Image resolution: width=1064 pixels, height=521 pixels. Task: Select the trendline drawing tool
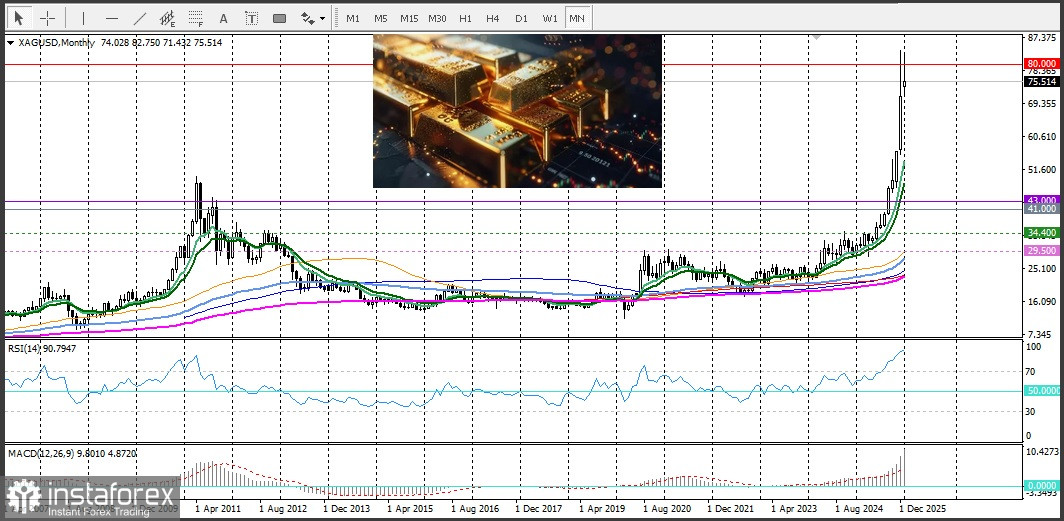click(x=139, y=18)
